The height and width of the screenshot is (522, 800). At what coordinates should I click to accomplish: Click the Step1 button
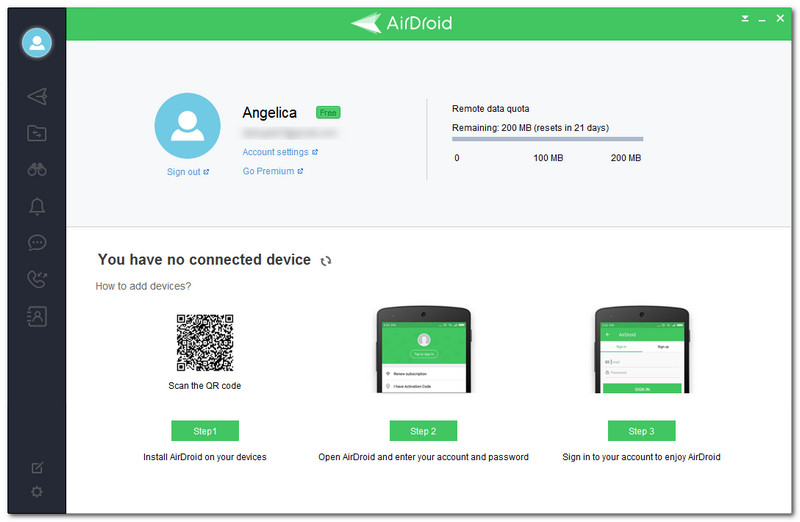point(205,431)
